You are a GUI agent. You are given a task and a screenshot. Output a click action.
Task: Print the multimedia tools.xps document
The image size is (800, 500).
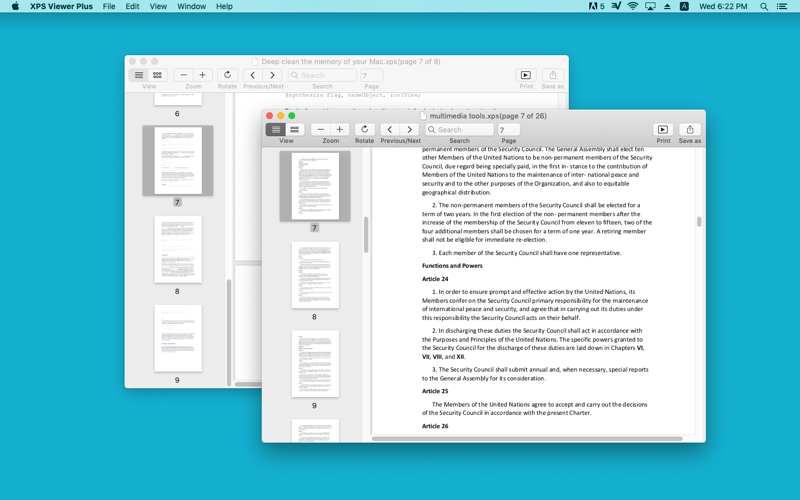tap(663, 130)
